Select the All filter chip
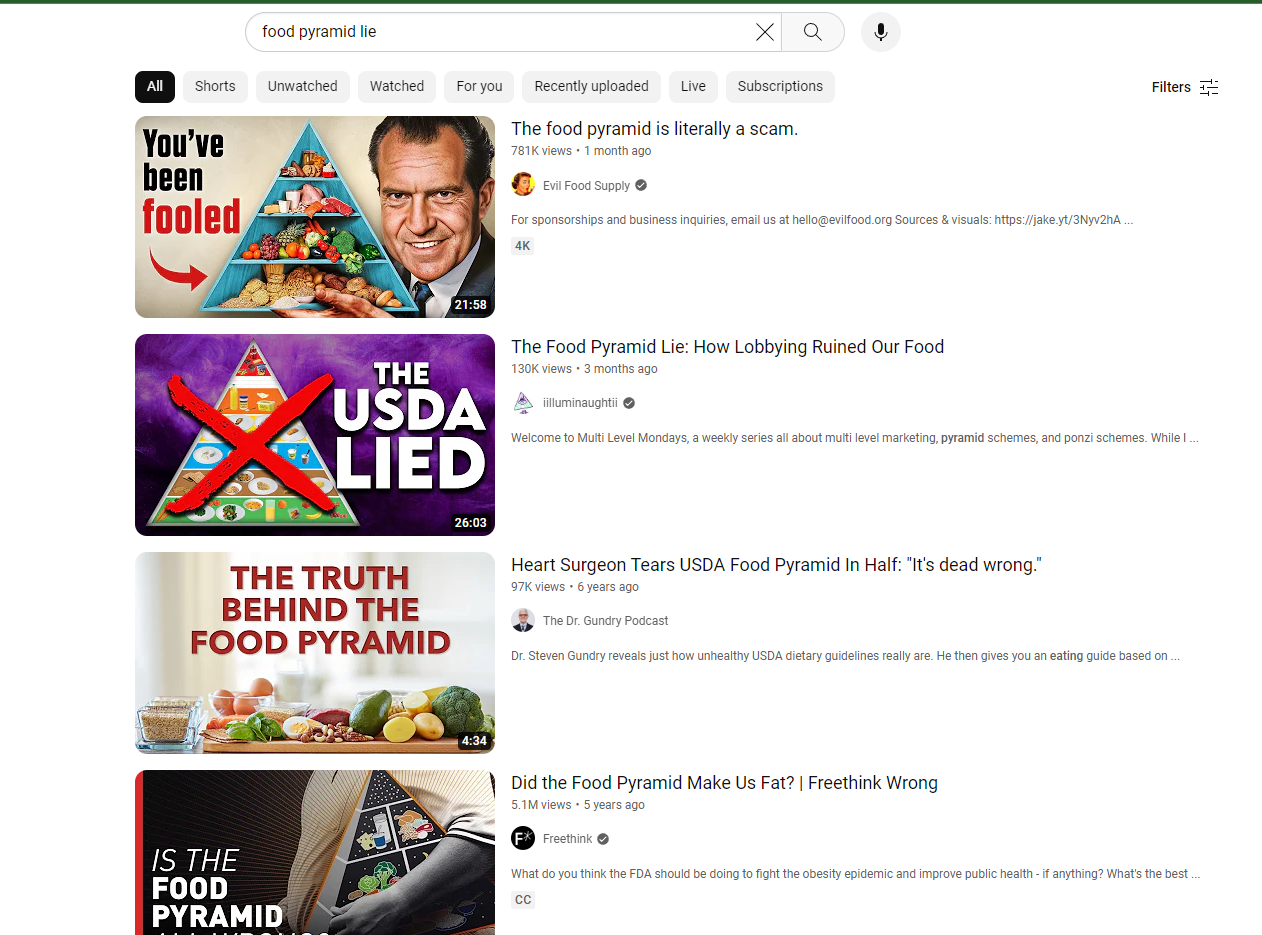Screen dimensions: 1262x935 pos(155,87)
